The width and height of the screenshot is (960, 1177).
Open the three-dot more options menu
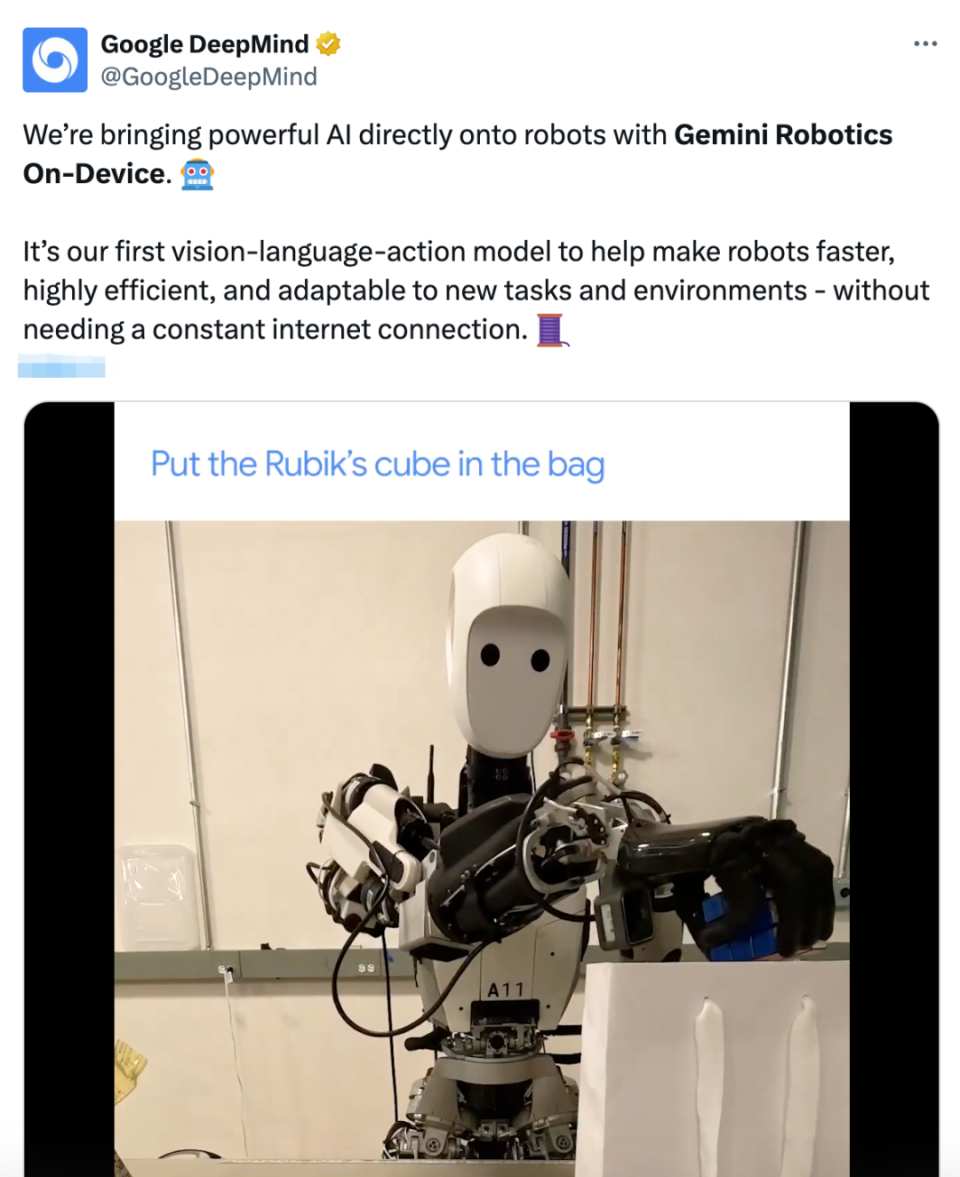point(925,44)
